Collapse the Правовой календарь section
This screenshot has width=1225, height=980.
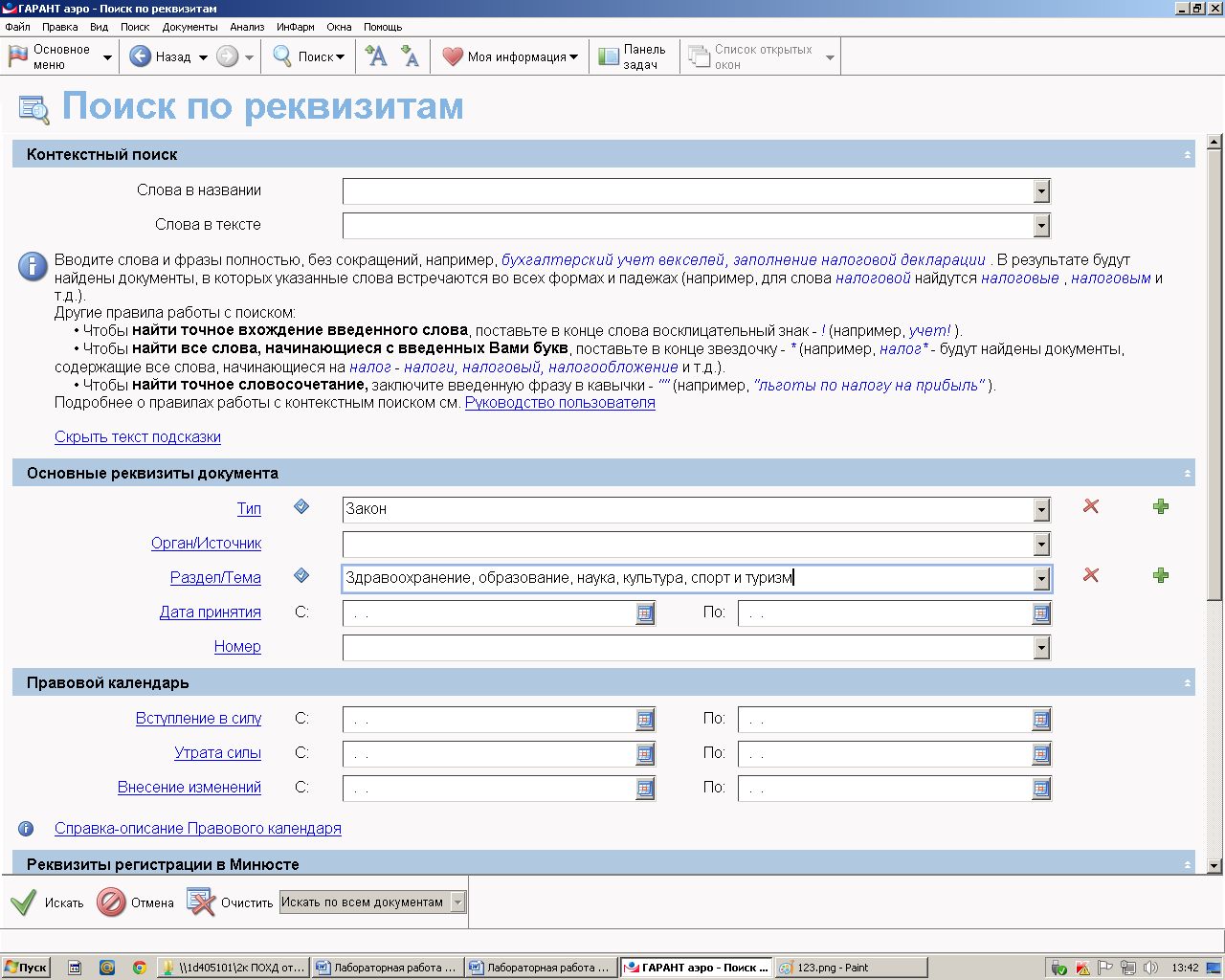pos(1187,683)
